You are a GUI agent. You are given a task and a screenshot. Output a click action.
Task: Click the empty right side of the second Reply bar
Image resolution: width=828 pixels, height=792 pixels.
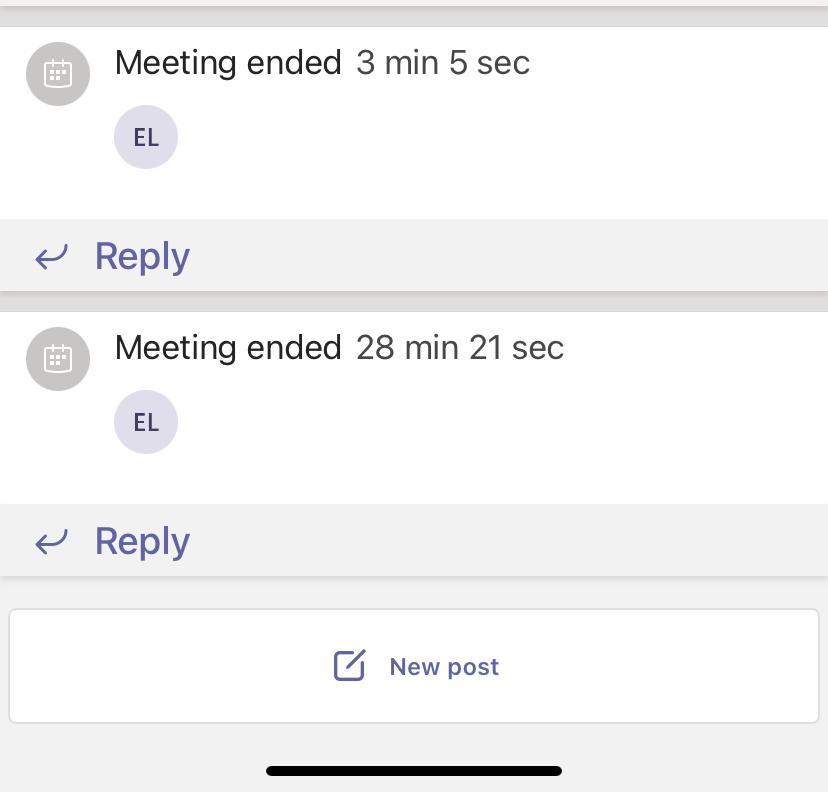tap(600, 541)
